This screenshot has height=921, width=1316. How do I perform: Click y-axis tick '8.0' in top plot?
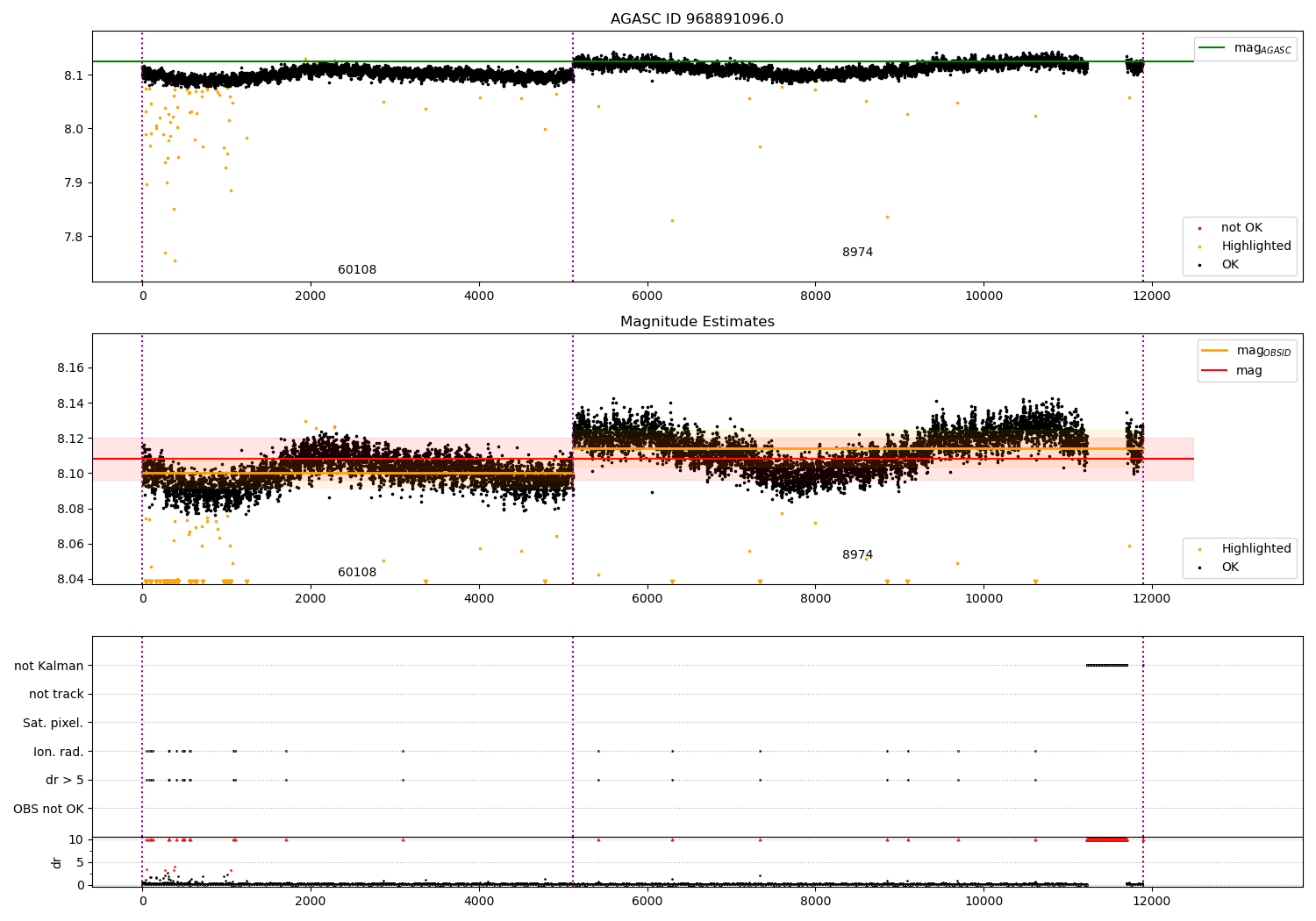click(74, 129)
